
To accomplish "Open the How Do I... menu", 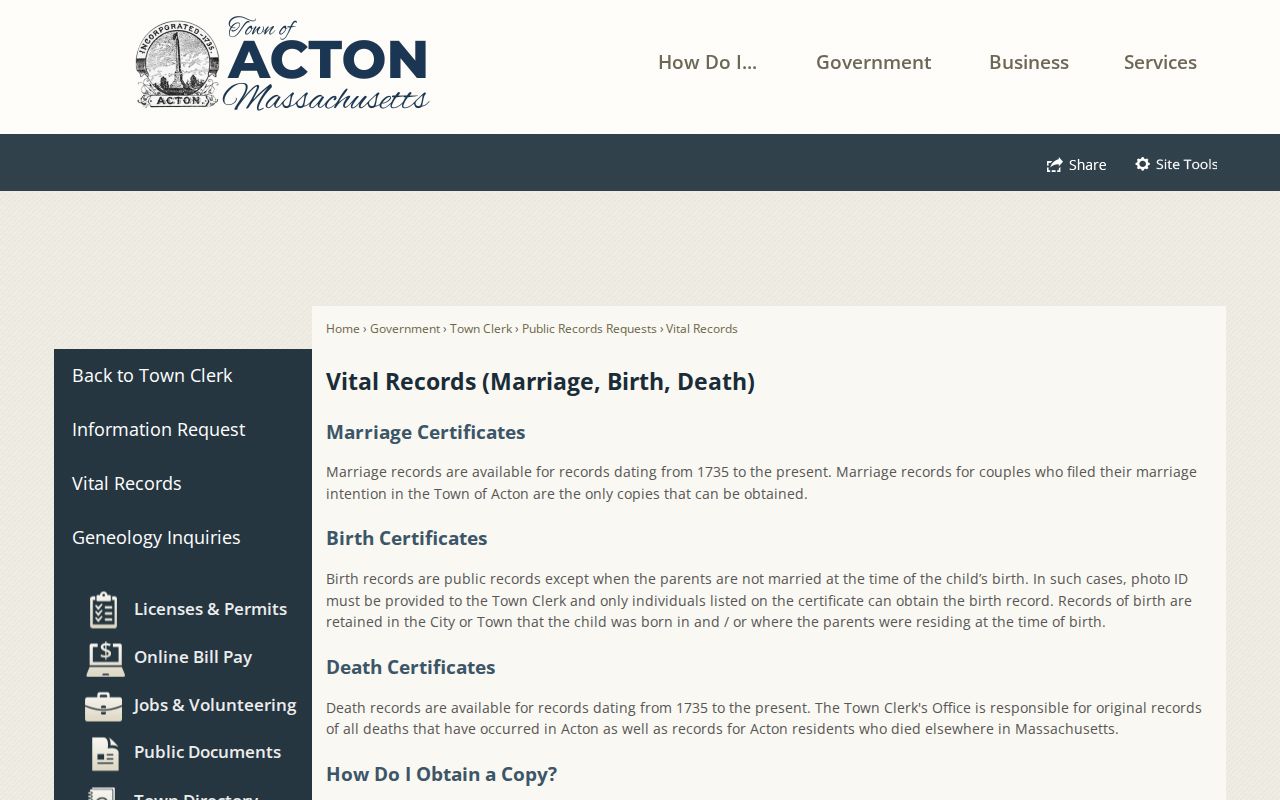I will tap(707, 62).
